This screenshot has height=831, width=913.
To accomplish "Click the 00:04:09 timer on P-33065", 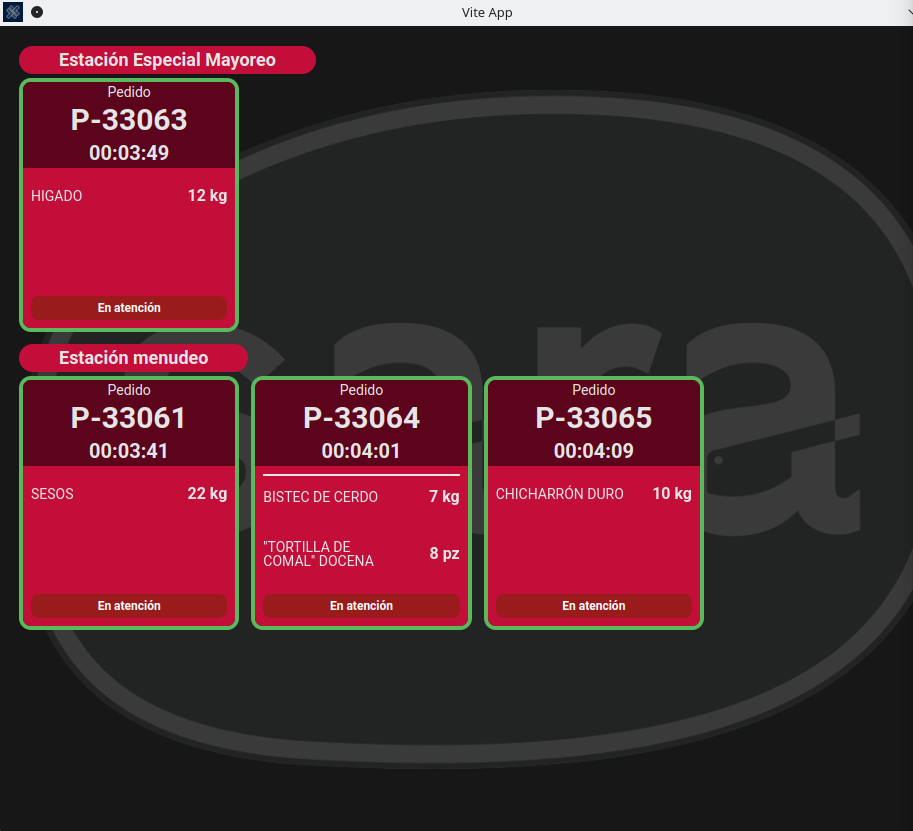I will click(x=594, y=451).
